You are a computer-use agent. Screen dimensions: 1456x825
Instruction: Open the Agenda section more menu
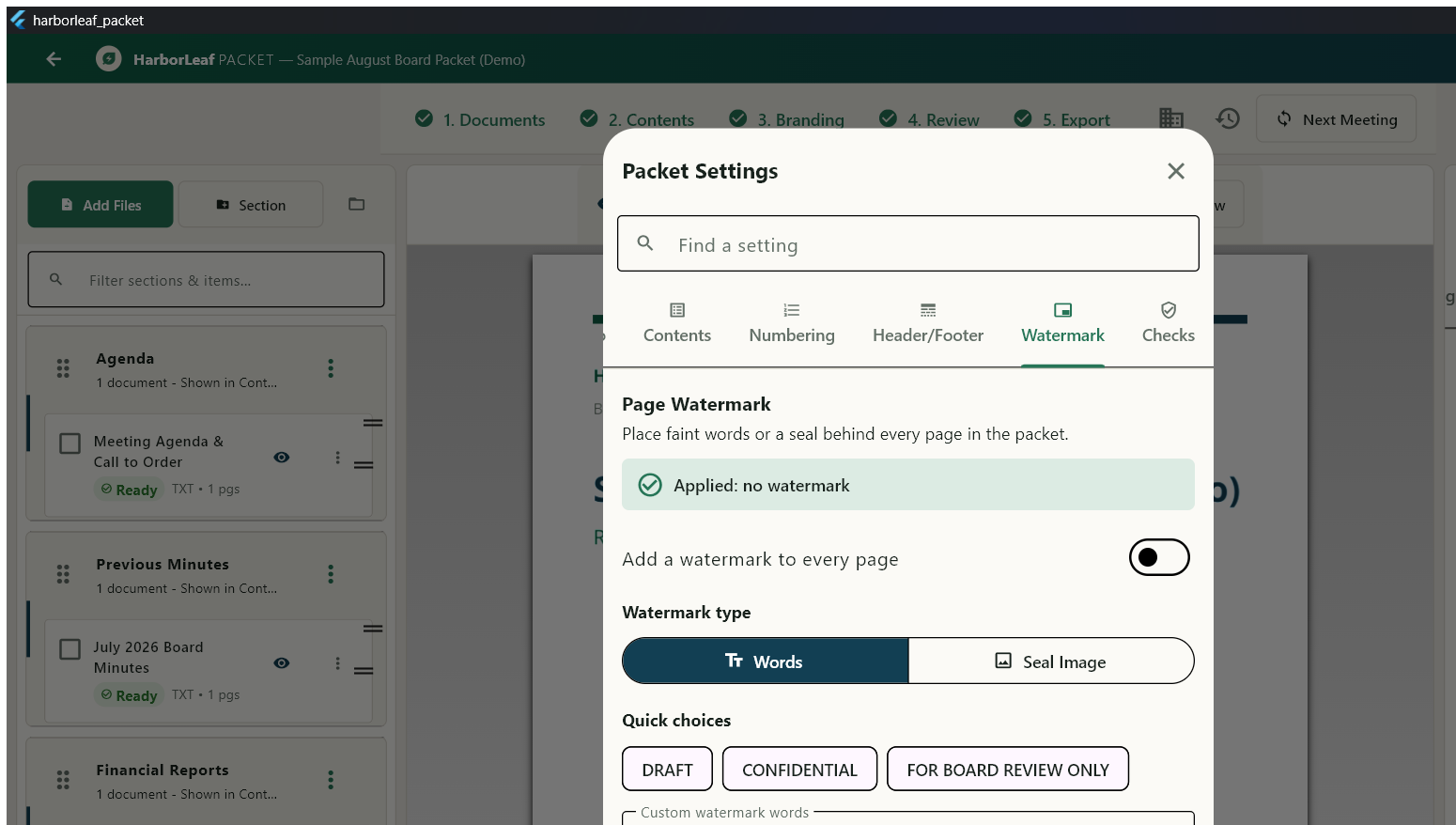(x=331, y=368)
